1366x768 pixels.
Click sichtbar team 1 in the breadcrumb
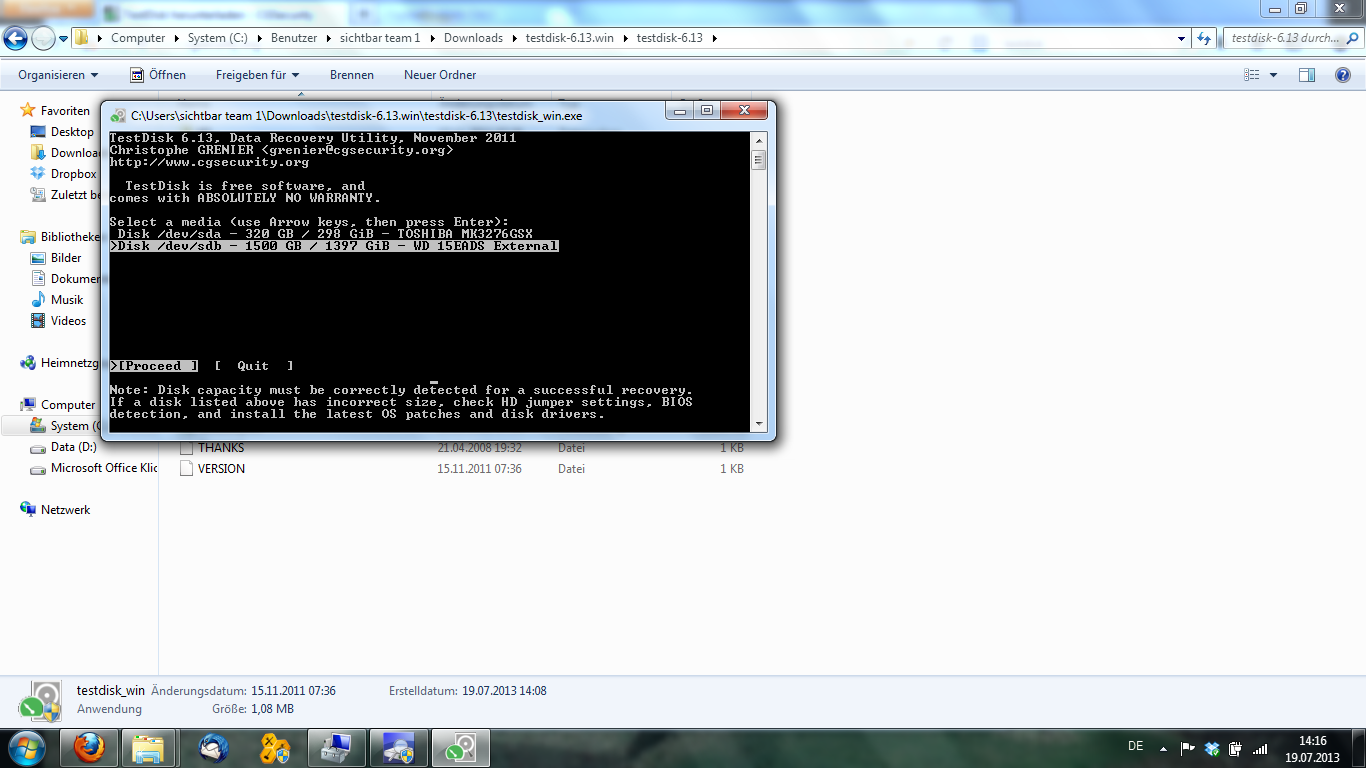(381, 38)
